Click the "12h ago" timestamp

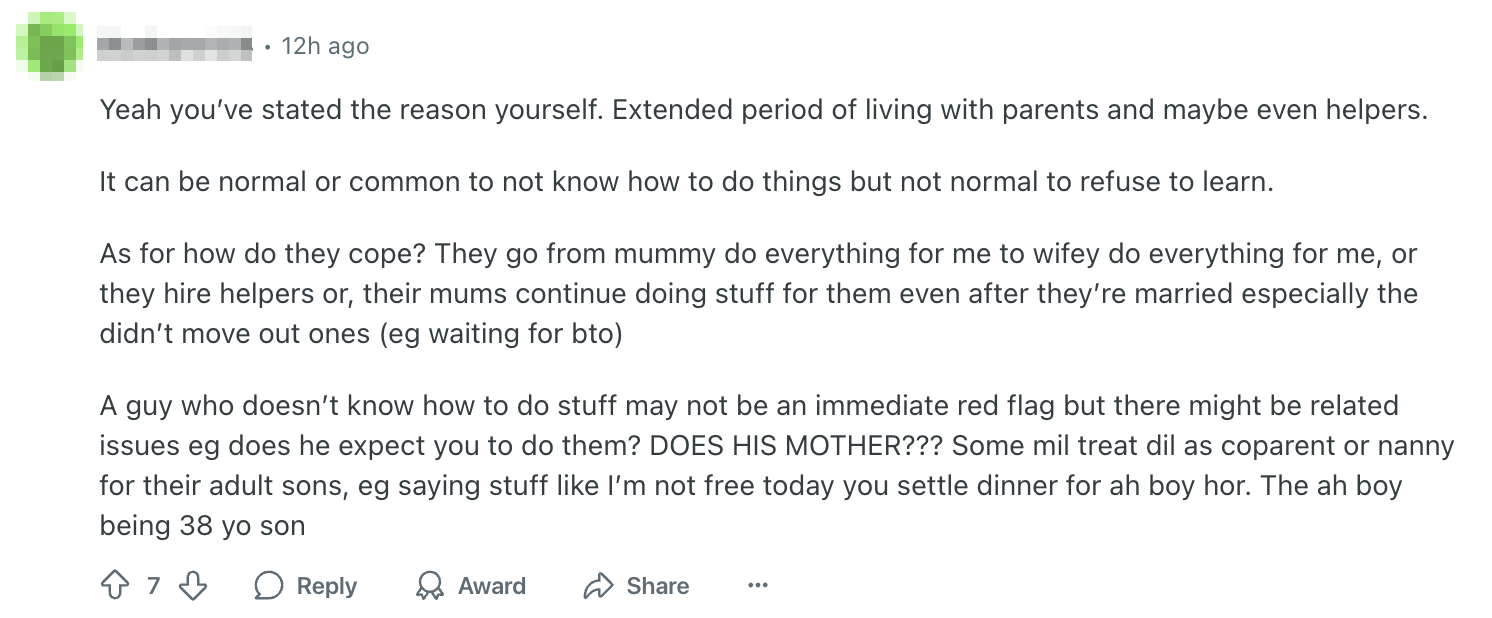point(325,46)
